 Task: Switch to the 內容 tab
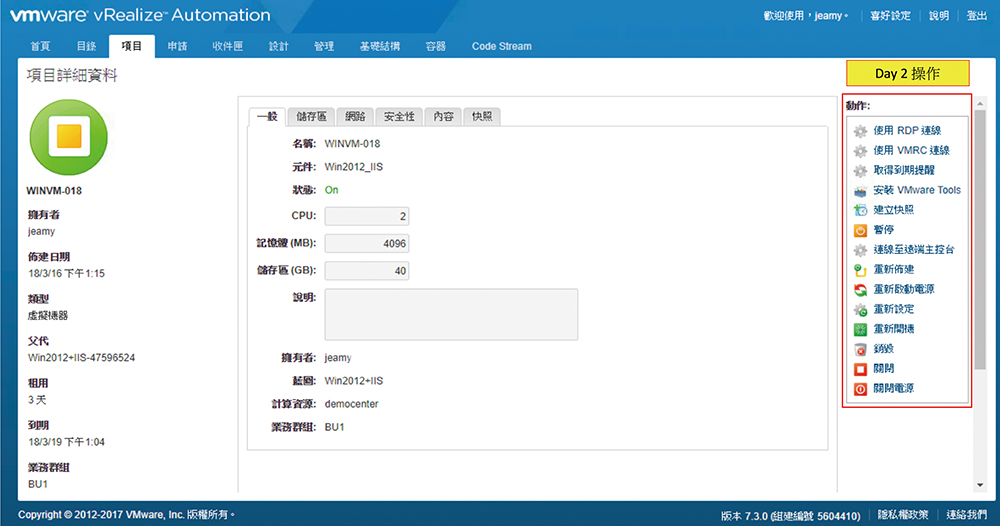tap(443, 116)
